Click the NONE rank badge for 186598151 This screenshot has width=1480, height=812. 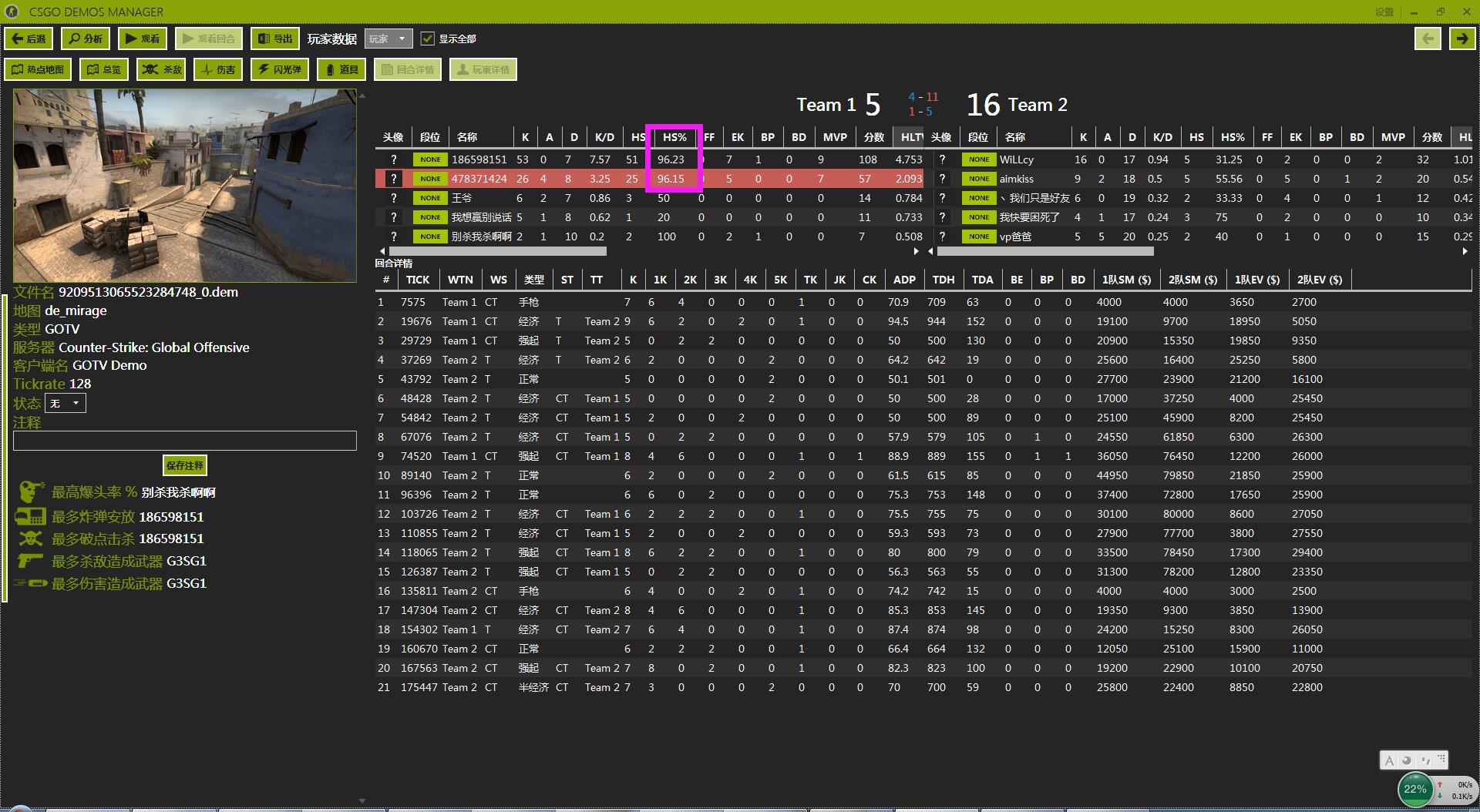pyautogui.click(x=430, y=159)
